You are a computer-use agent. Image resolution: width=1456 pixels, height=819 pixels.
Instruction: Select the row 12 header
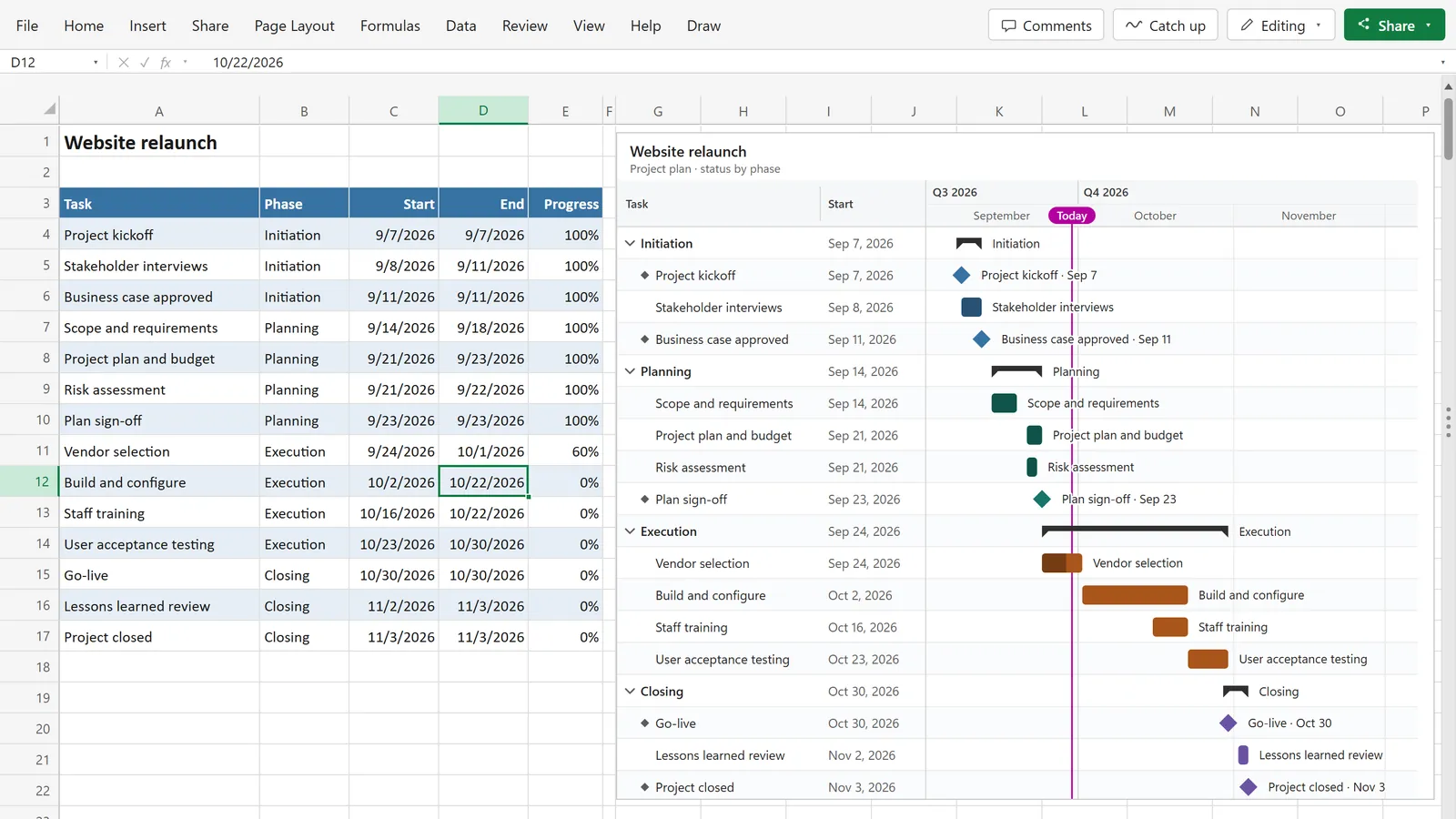30,481
